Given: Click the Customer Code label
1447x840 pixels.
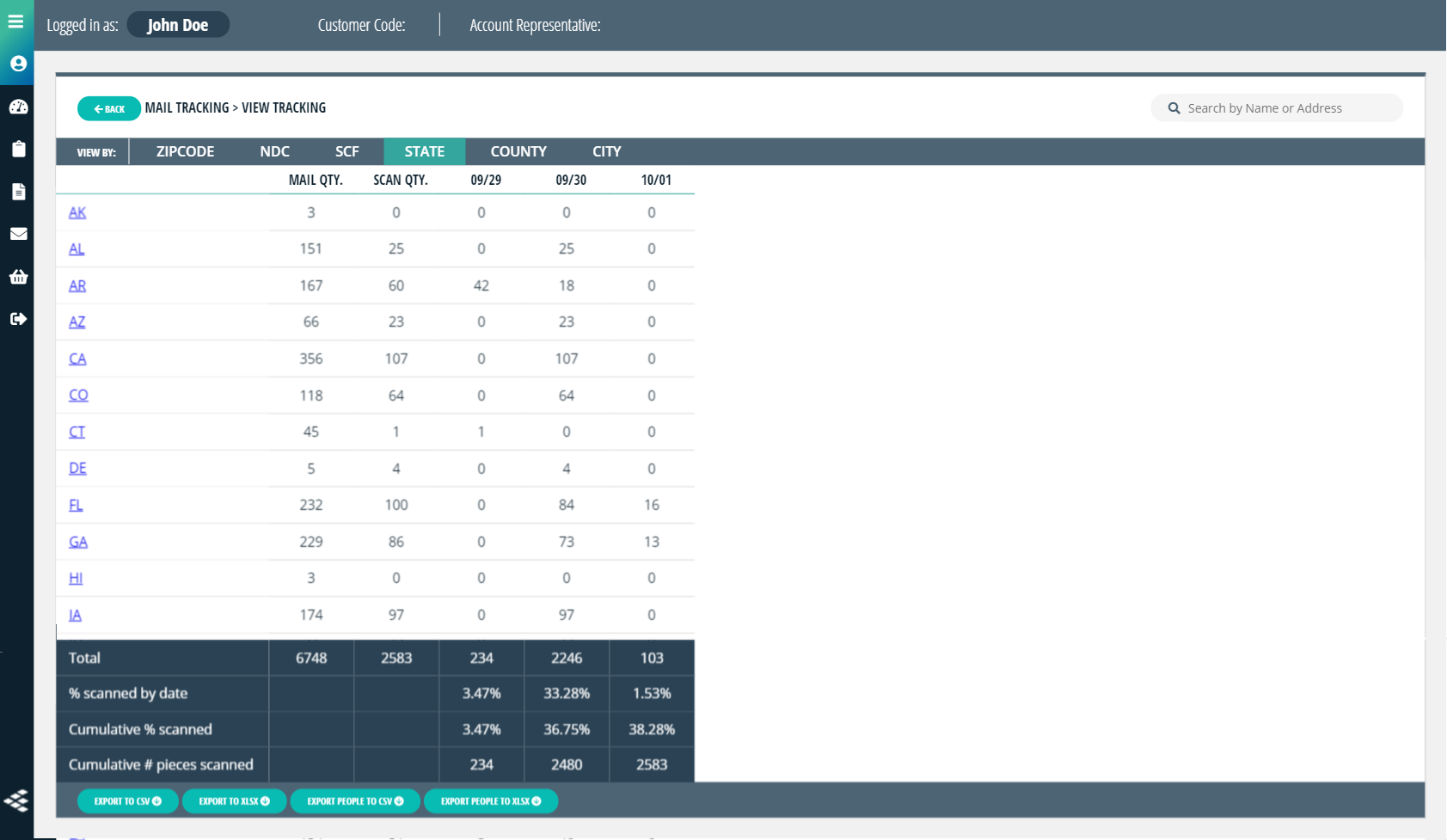Looking at the screenshot, I should pos(361,25).
